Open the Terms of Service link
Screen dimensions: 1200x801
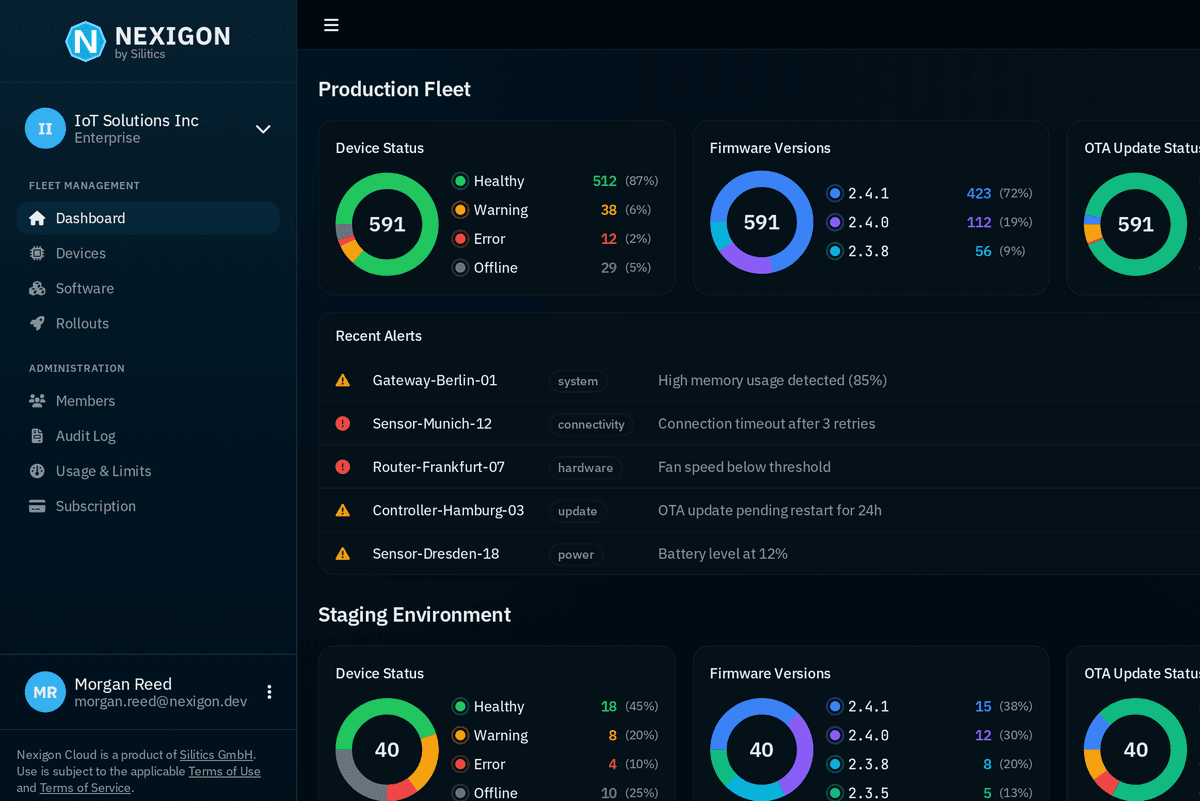[x=85, y=788]
